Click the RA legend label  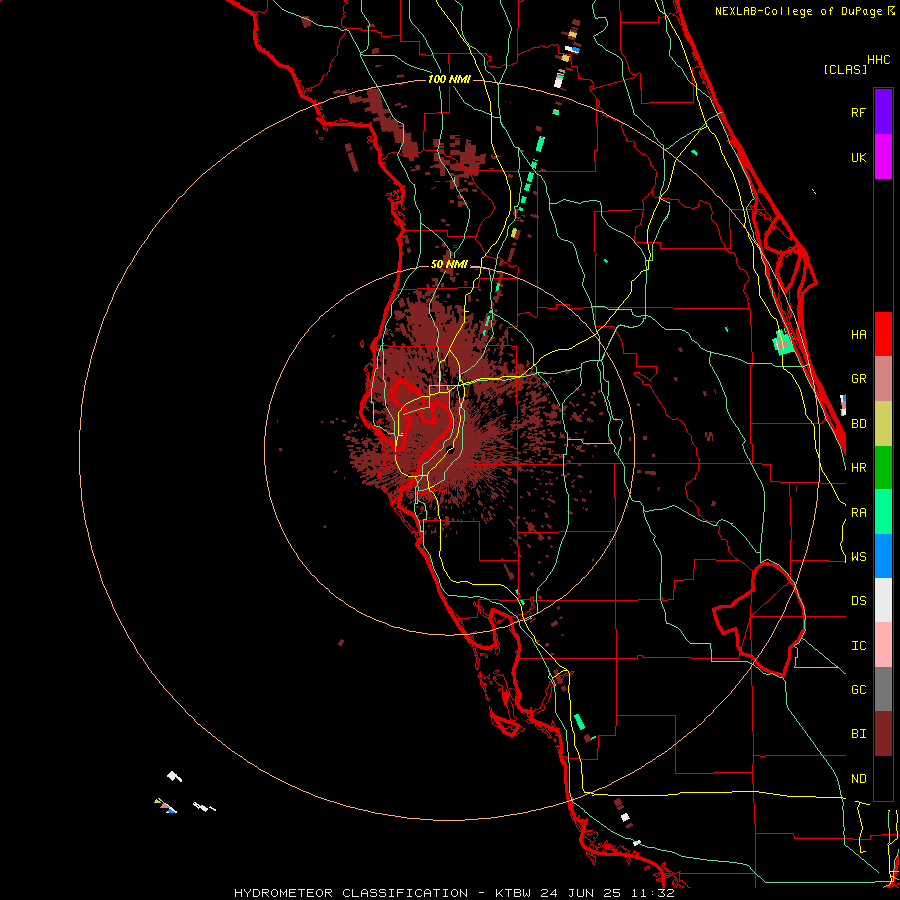858,513
